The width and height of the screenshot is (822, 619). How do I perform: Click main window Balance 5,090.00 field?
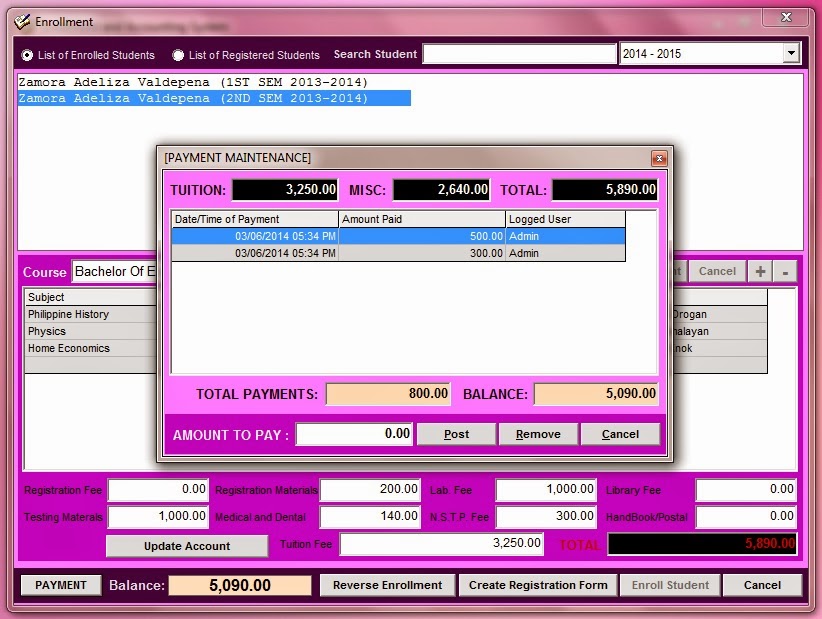pyautogui.click(x=240, y=585)
